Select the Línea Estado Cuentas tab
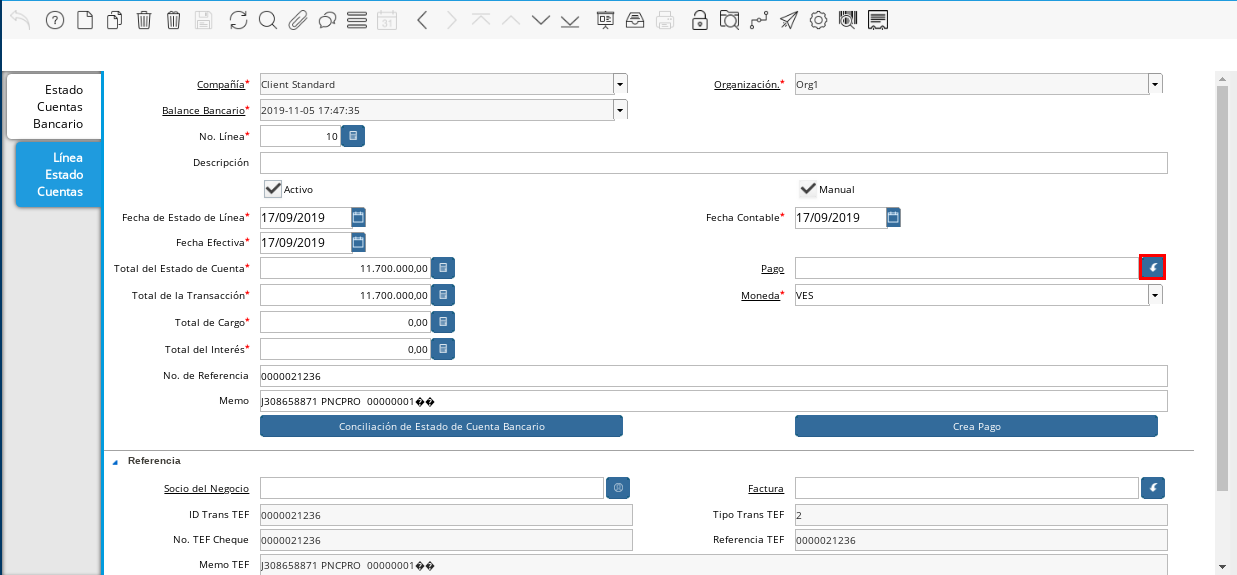1237x575 pixels. click(62, 174)
